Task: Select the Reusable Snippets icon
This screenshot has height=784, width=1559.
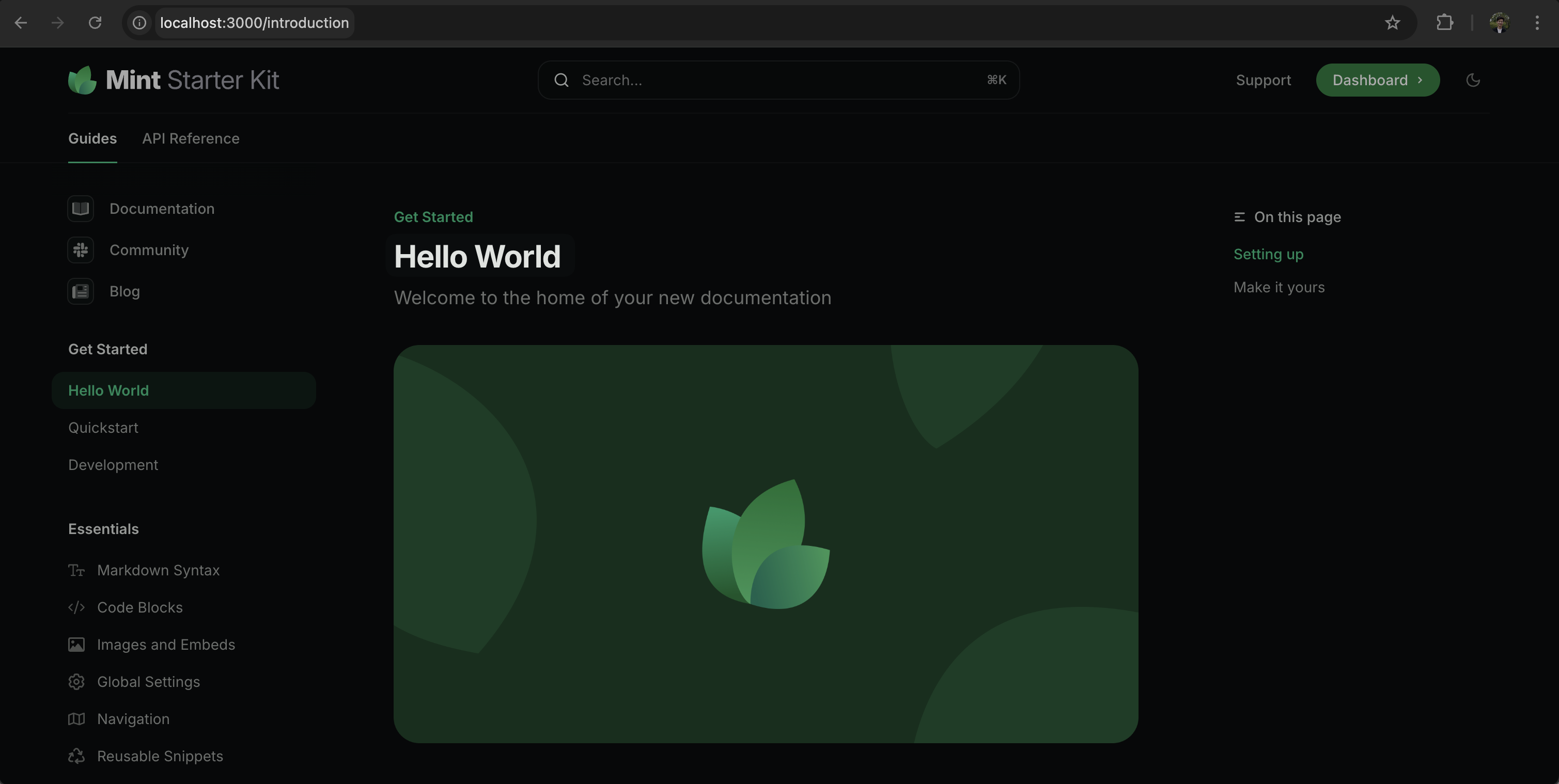Action: click(76, 756)
